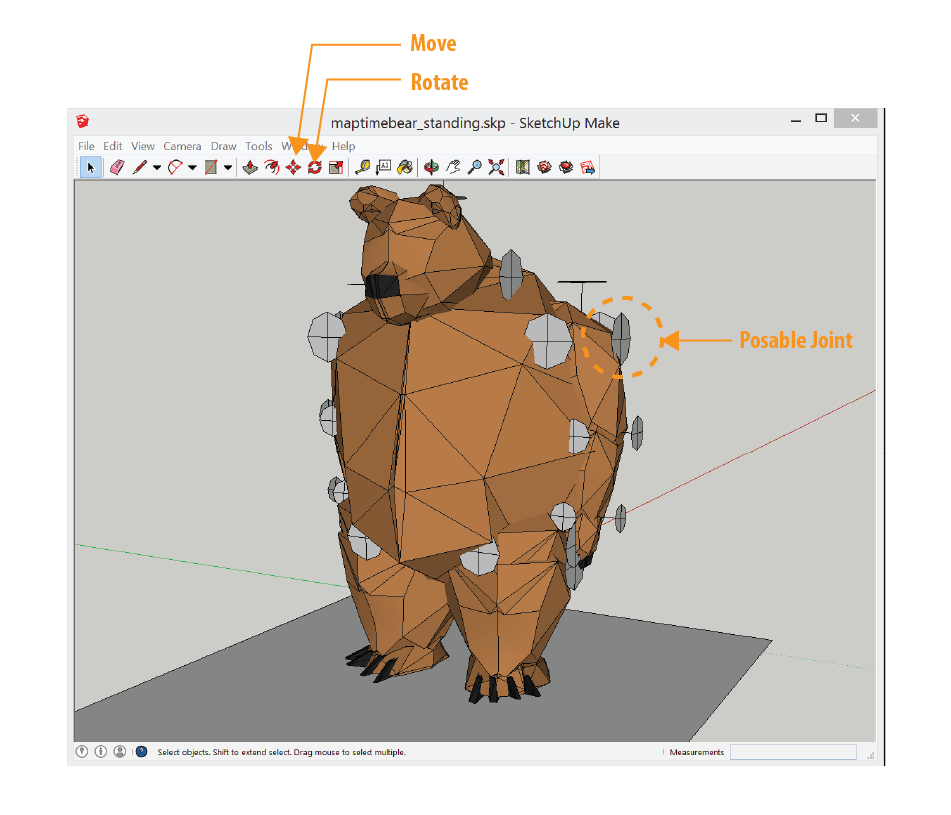Click the SketchUp logo in title bar
The image size is (951, 815).
[x=82, y=121]
